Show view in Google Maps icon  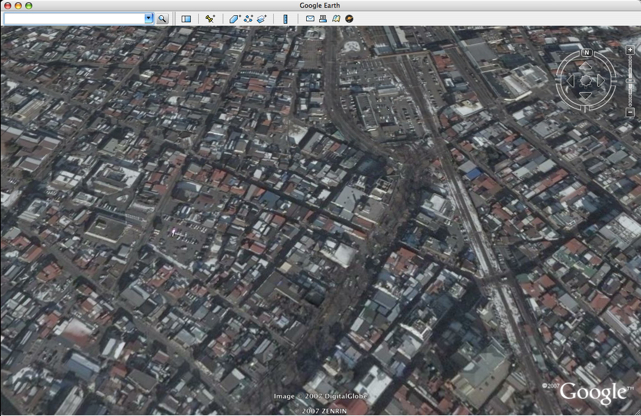tap(336, 19)
